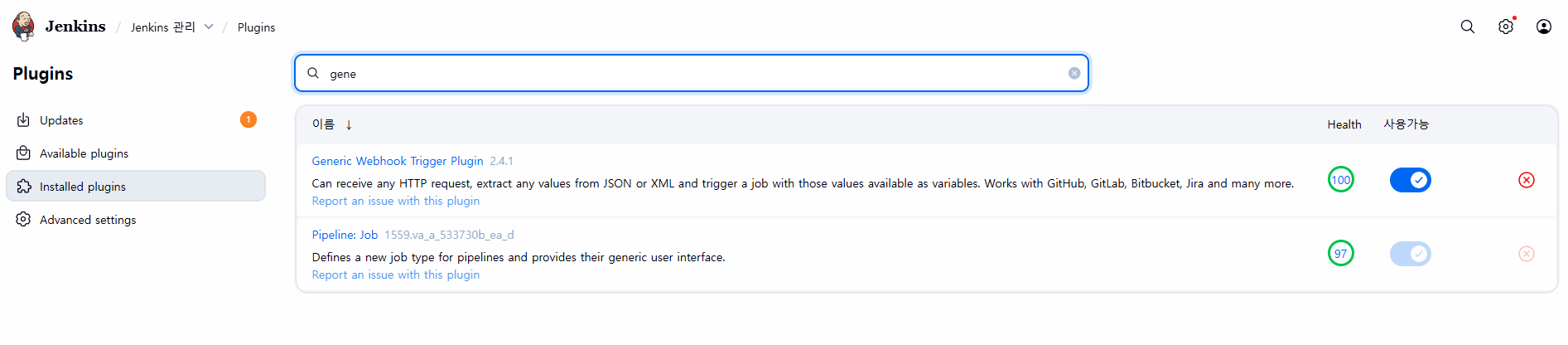
Task: Toggle the Pipeline: Job plugin switch
Action: [1410, 254]
